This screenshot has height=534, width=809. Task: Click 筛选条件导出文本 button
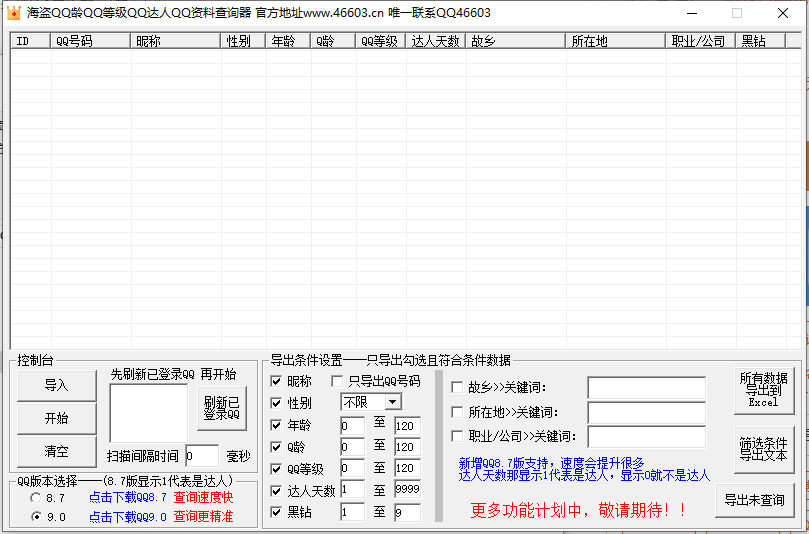(x=764, y=449)
